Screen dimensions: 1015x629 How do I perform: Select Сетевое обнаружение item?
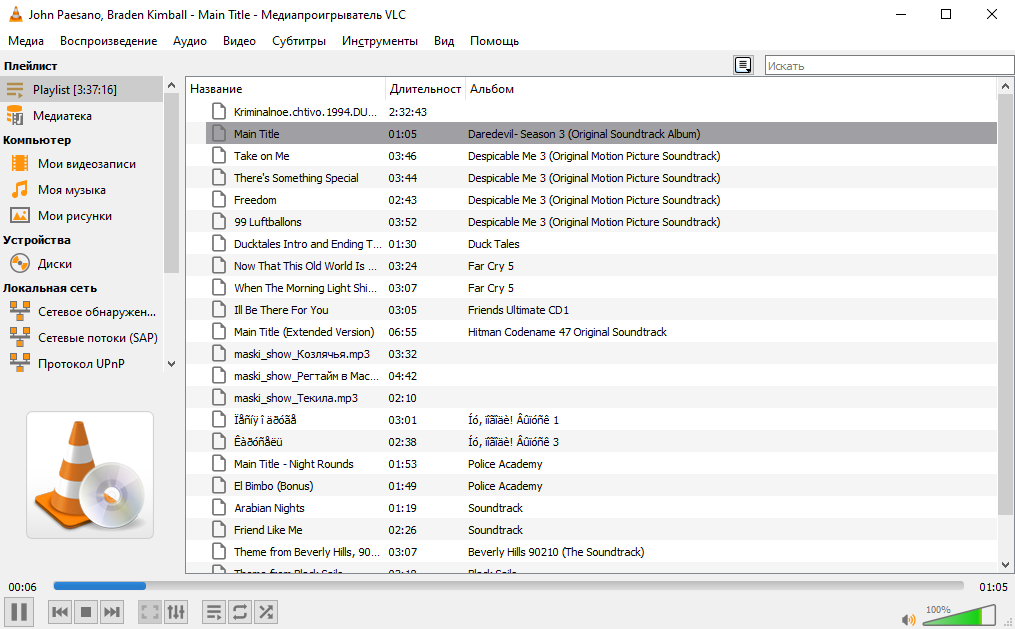pos(82,311)
